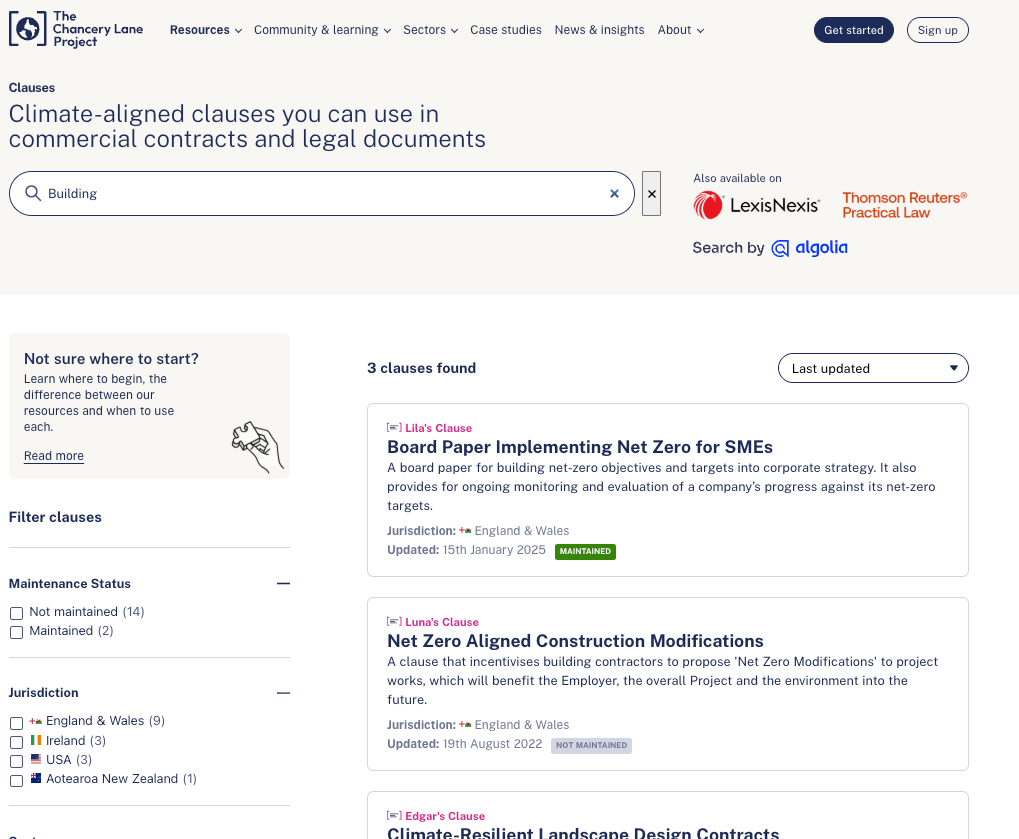Open the Resources menu

coord(205,30)
